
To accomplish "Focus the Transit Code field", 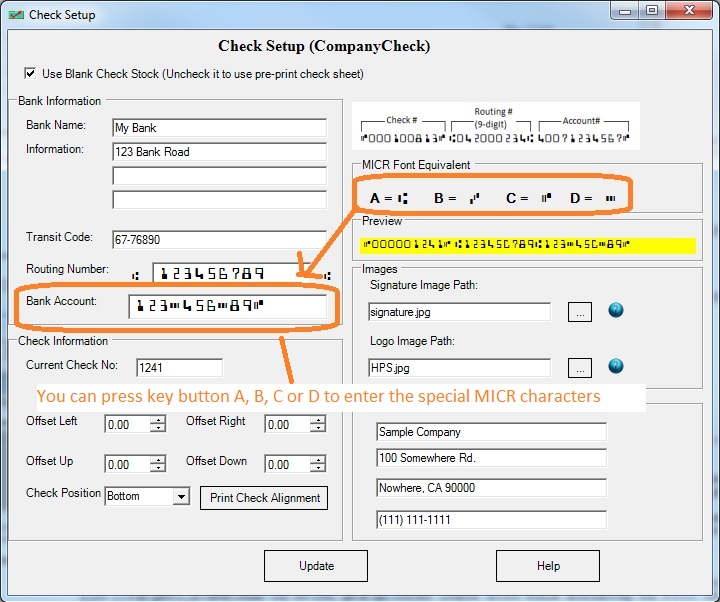I will coord(219,240).
